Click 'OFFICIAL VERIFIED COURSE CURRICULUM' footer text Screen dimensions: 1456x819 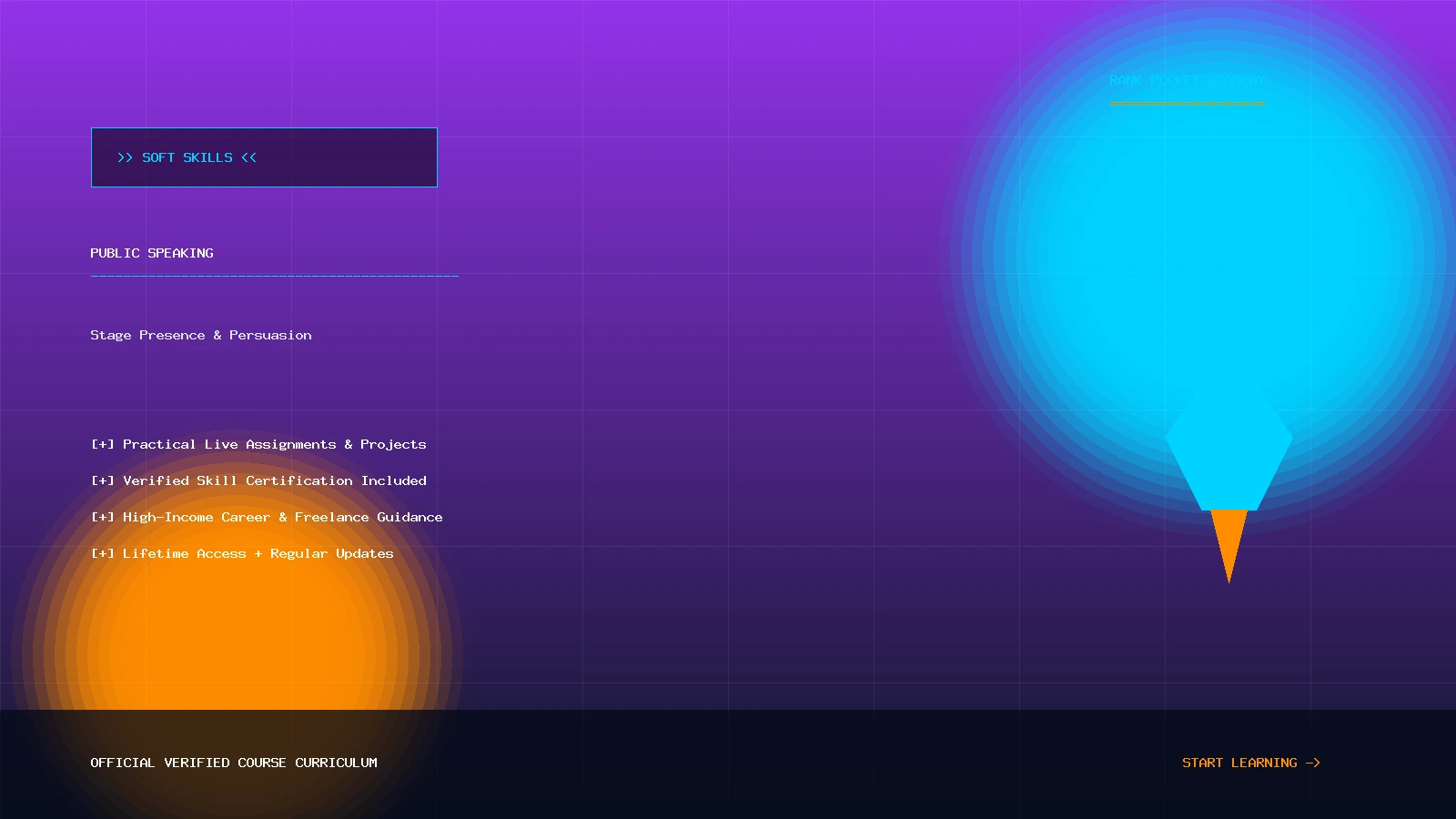(234, 763)
